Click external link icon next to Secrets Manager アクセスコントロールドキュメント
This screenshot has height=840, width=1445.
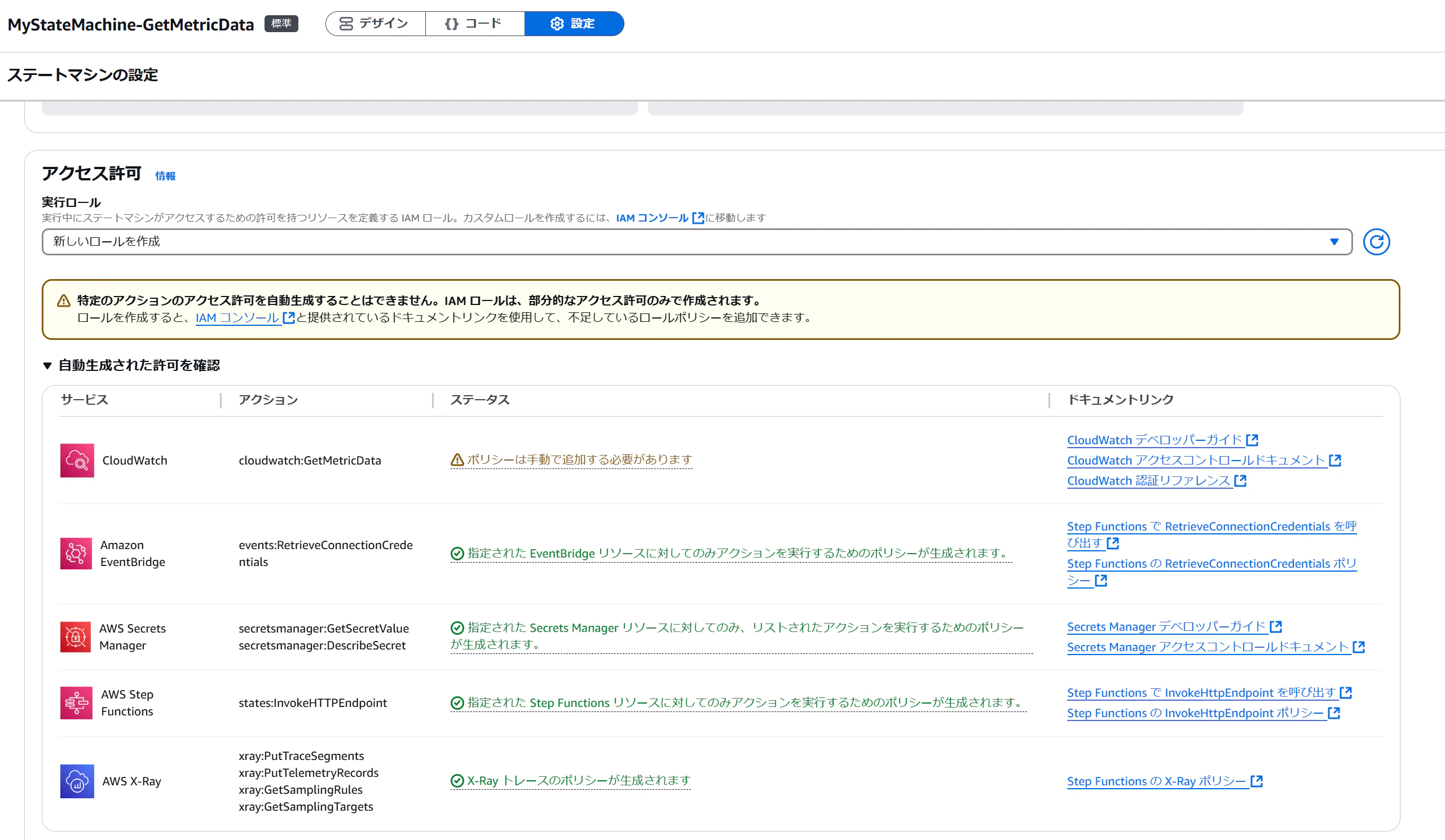click(1358, 647)
